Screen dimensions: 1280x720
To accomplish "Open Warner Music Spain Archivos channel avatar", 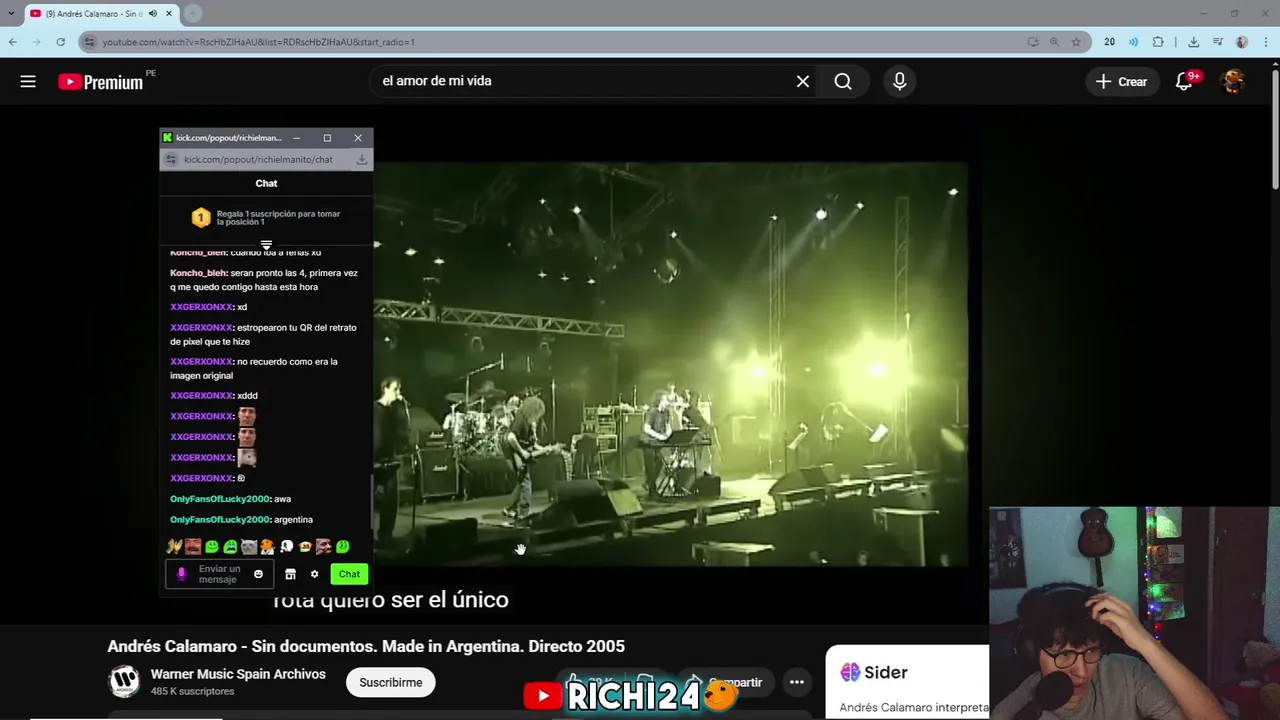I will [124, 682].
